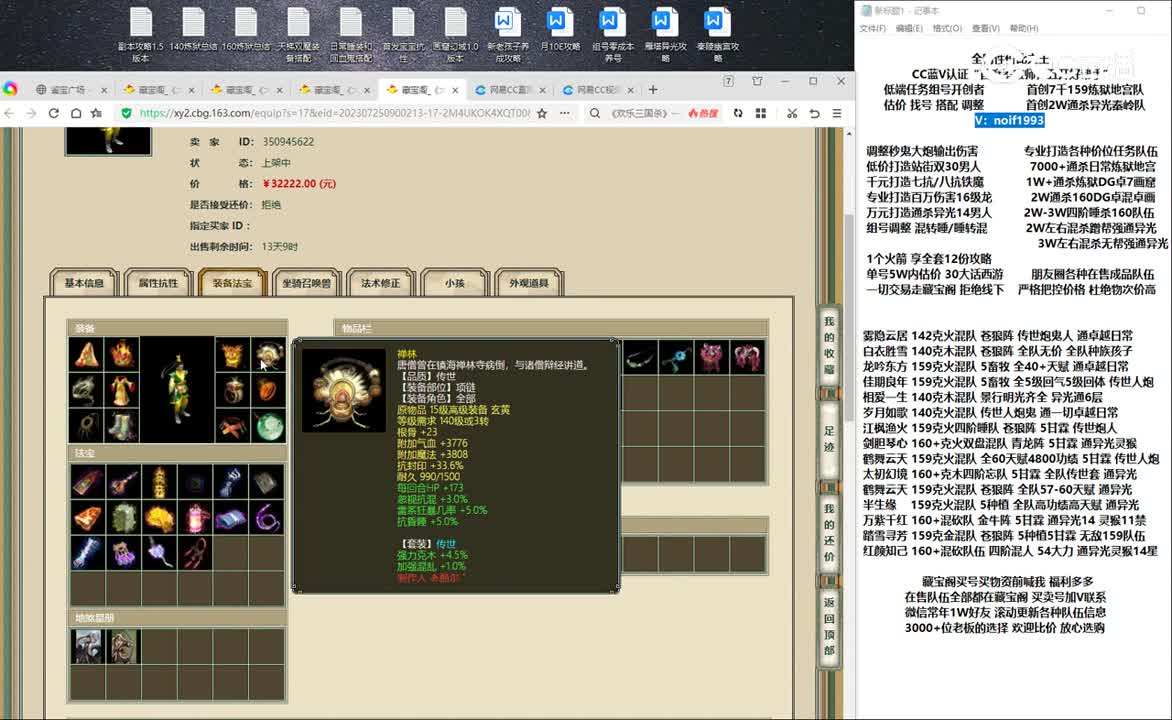Click the golden cloud treasure icon
The image size is (1172, 720).
click(158, 517)
